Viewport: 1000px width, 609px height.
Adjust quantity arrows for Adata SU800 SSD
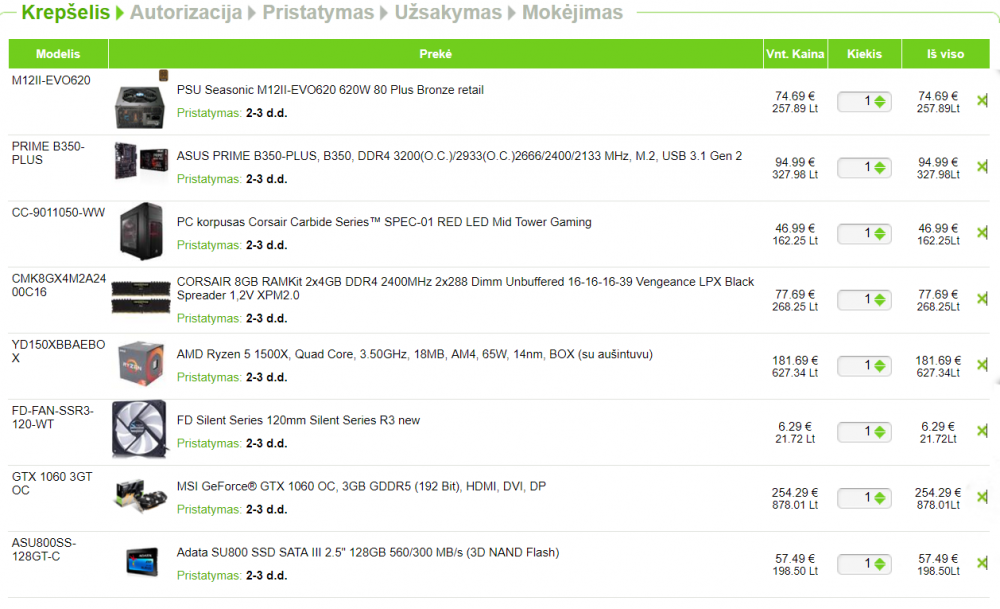point(880,564)
